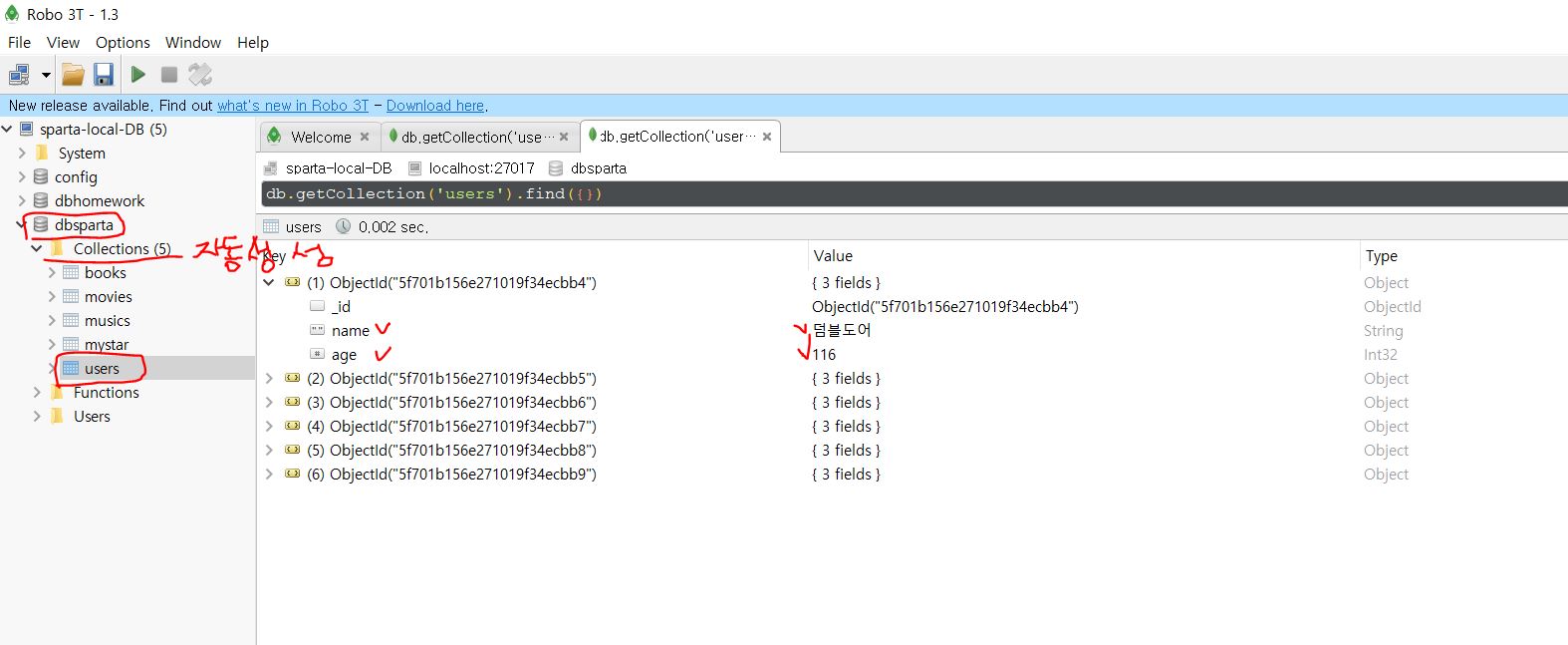Viewport: 1568px width, 645px height.
Task: Click the dbhomework database icon
Action: (41, 200)
